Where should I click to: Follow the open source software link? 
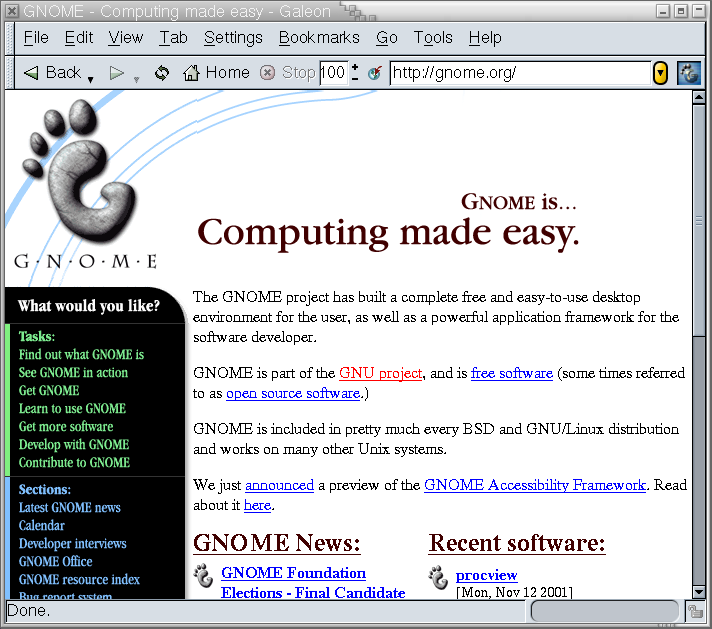tap(293, 393)
